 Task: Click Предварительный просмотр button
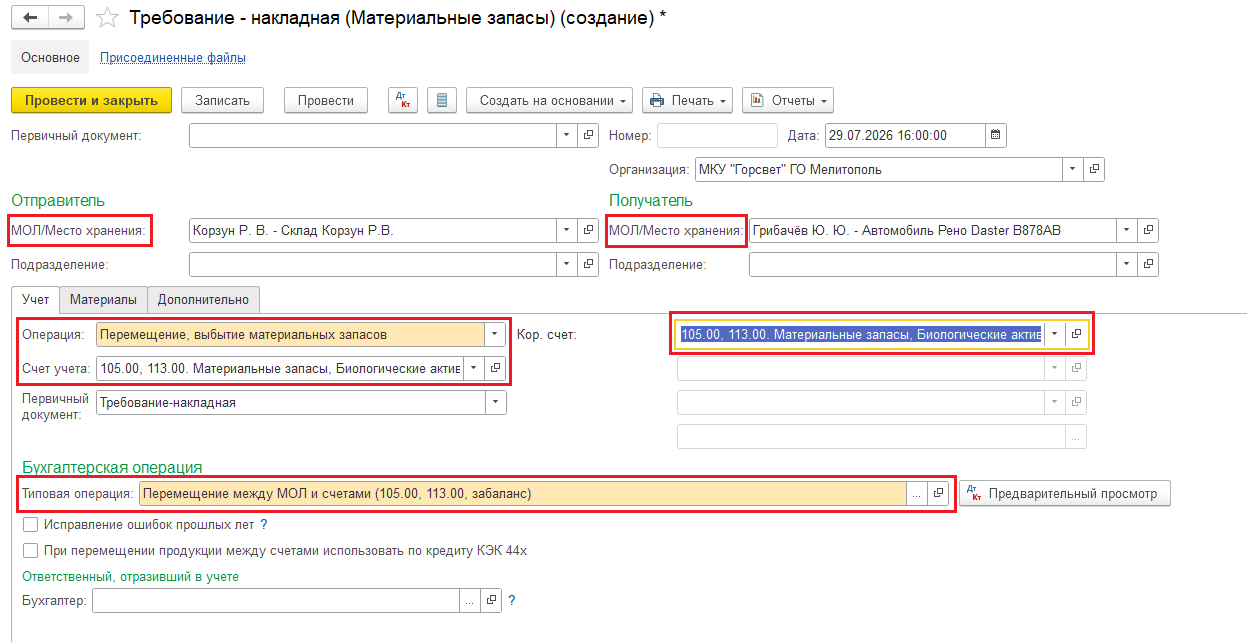tap(1064, 493)
